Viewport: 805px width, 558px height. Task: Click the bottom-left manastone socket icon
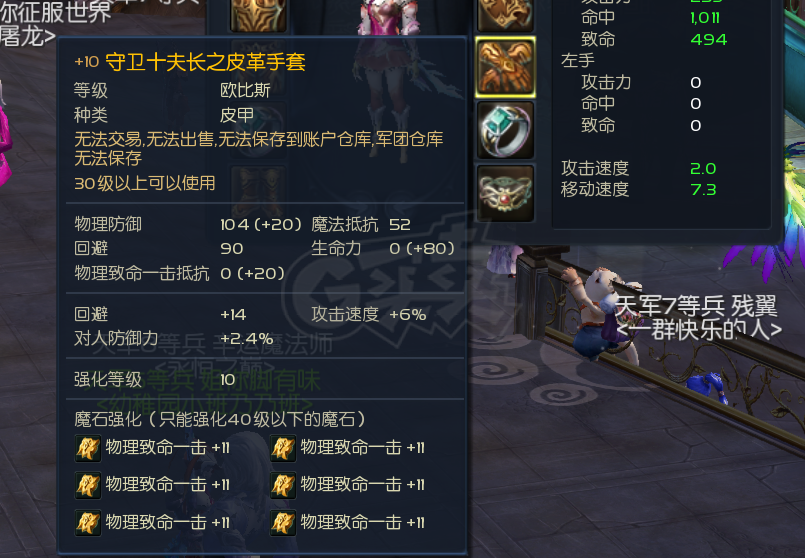88,523
